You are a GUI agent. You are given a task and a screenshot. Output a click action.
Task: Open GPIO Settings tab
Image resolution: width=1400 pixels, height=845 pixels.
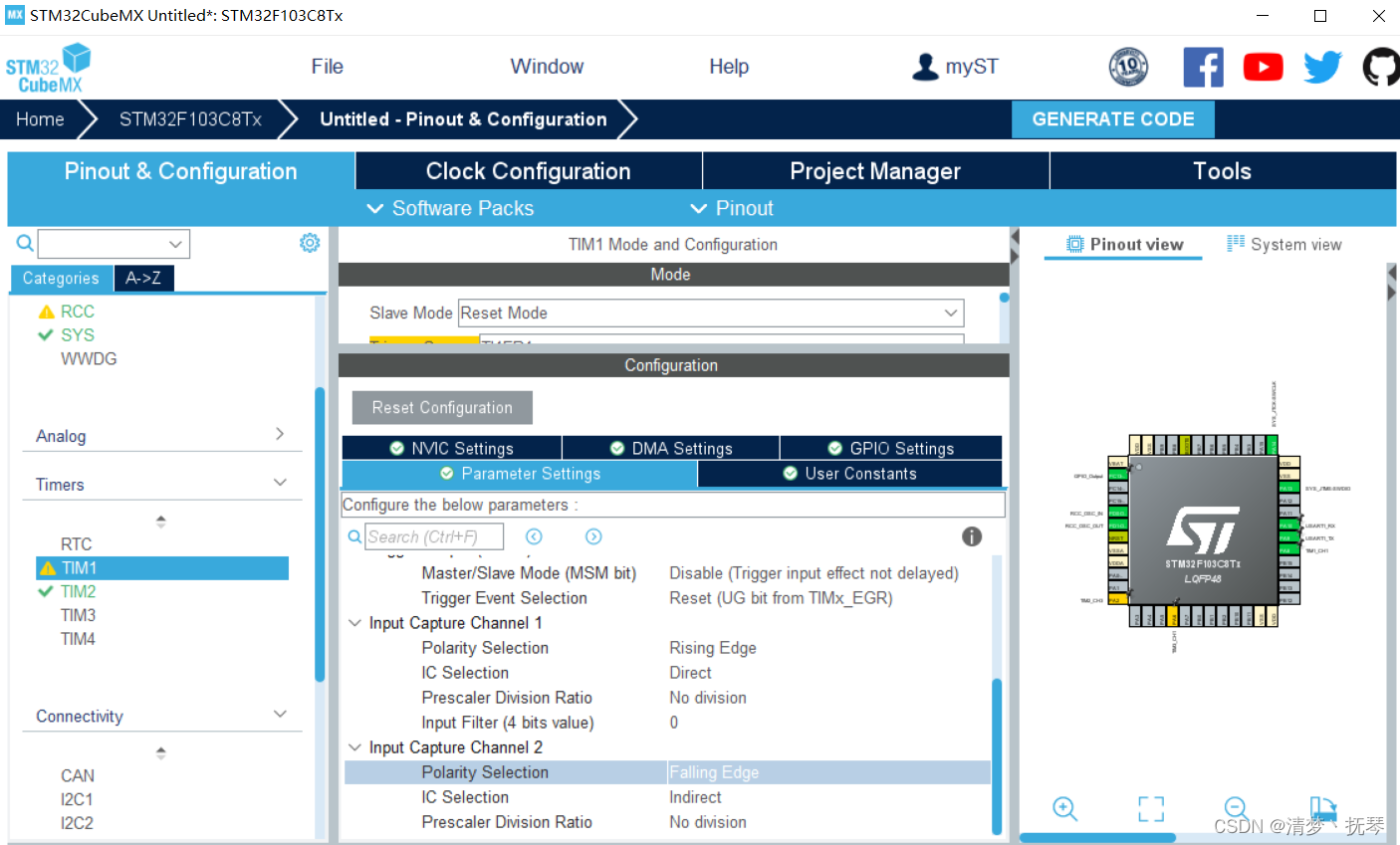(891, 448)
